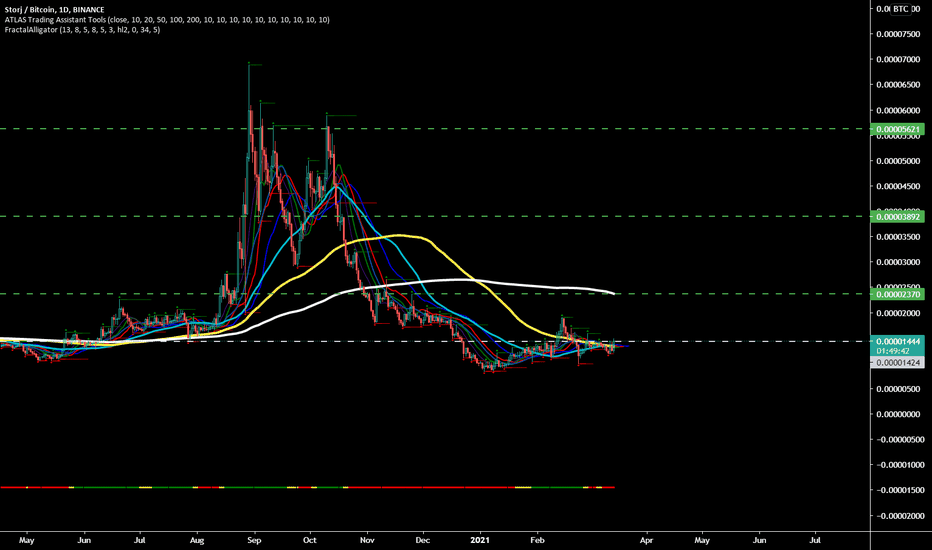Click the Apr label on time axis
The width and height of the screenshot is (932, 550).
tap(646, 540)
